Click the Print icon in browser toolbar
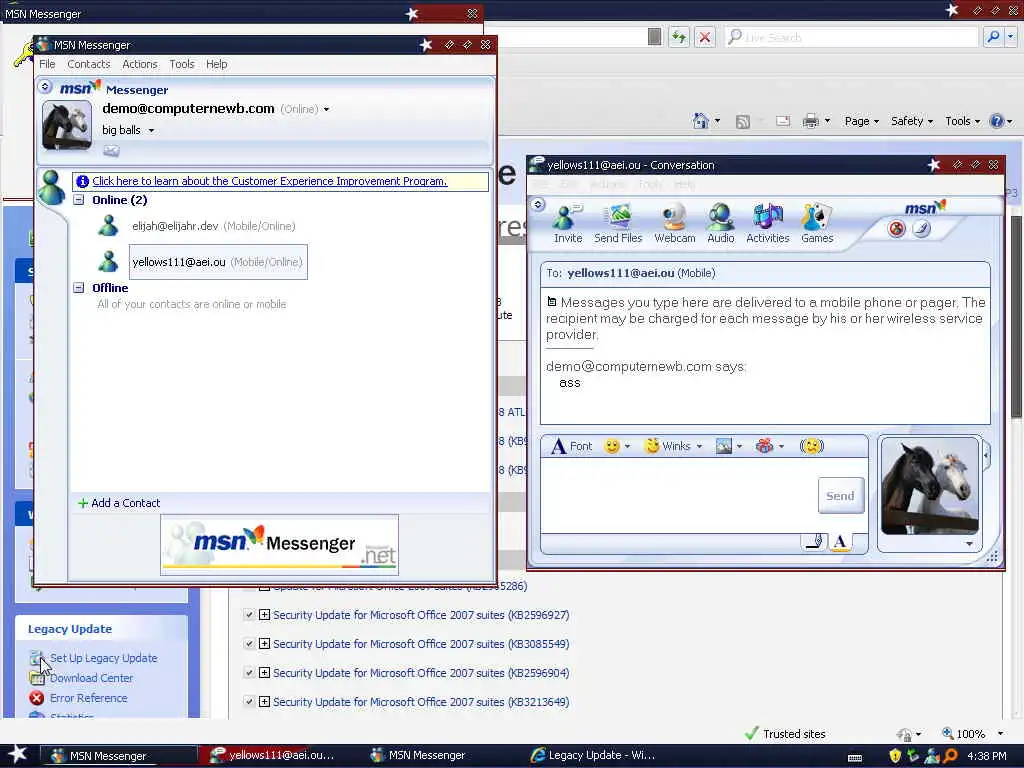The image size is (1024, 768). click(x=810, y=121)
